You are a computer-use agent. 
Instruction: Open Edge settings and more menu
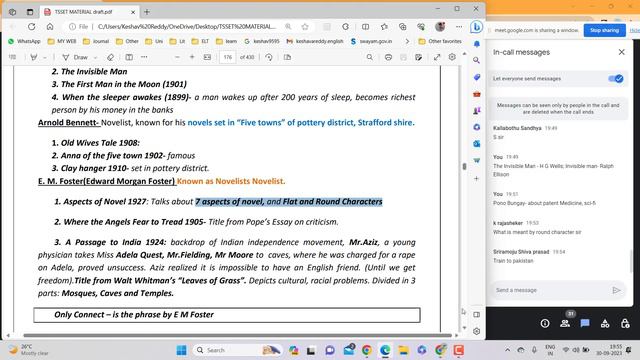[x=459, y=27]
